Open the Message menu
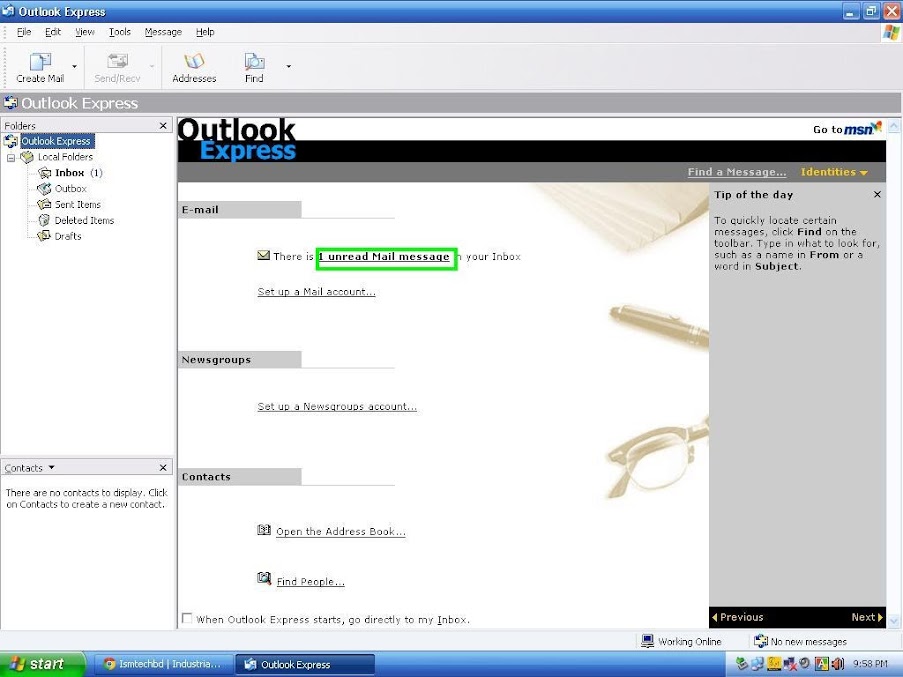The height and width of the screenshot is (677, 903). click(163, 32)
